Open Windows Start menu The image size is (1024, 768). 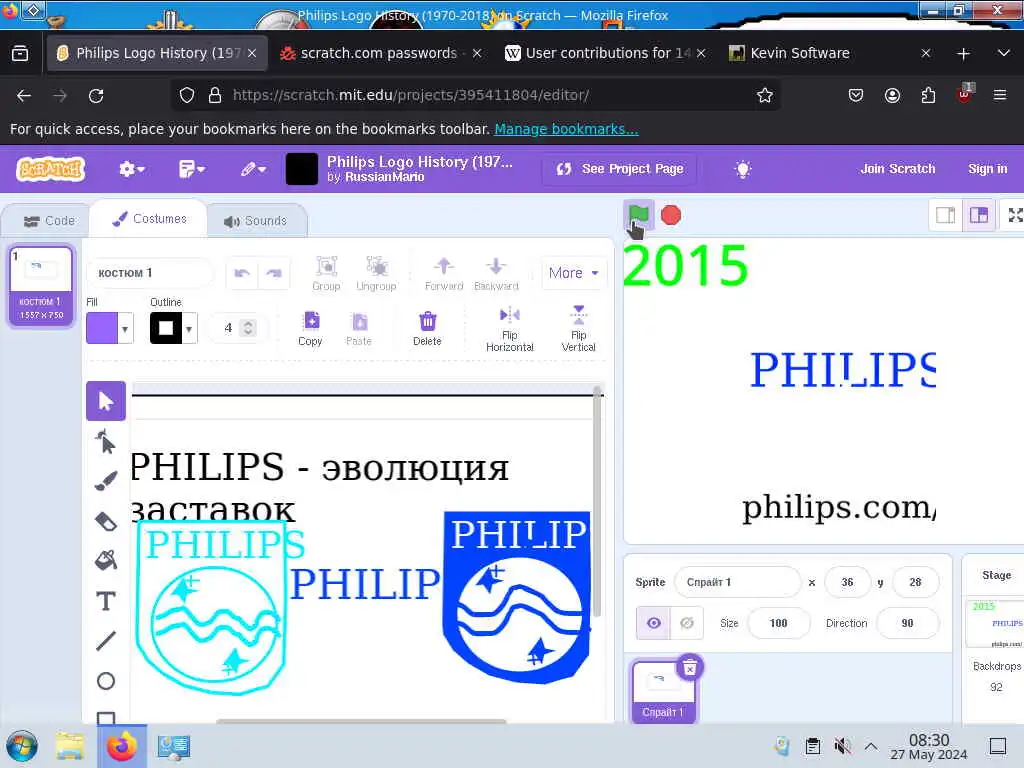(x=22, y=746)
